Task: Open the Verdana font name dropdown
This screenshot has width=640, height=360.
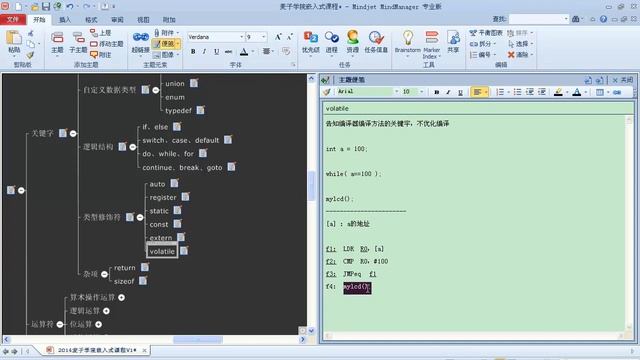Action: 241,37
